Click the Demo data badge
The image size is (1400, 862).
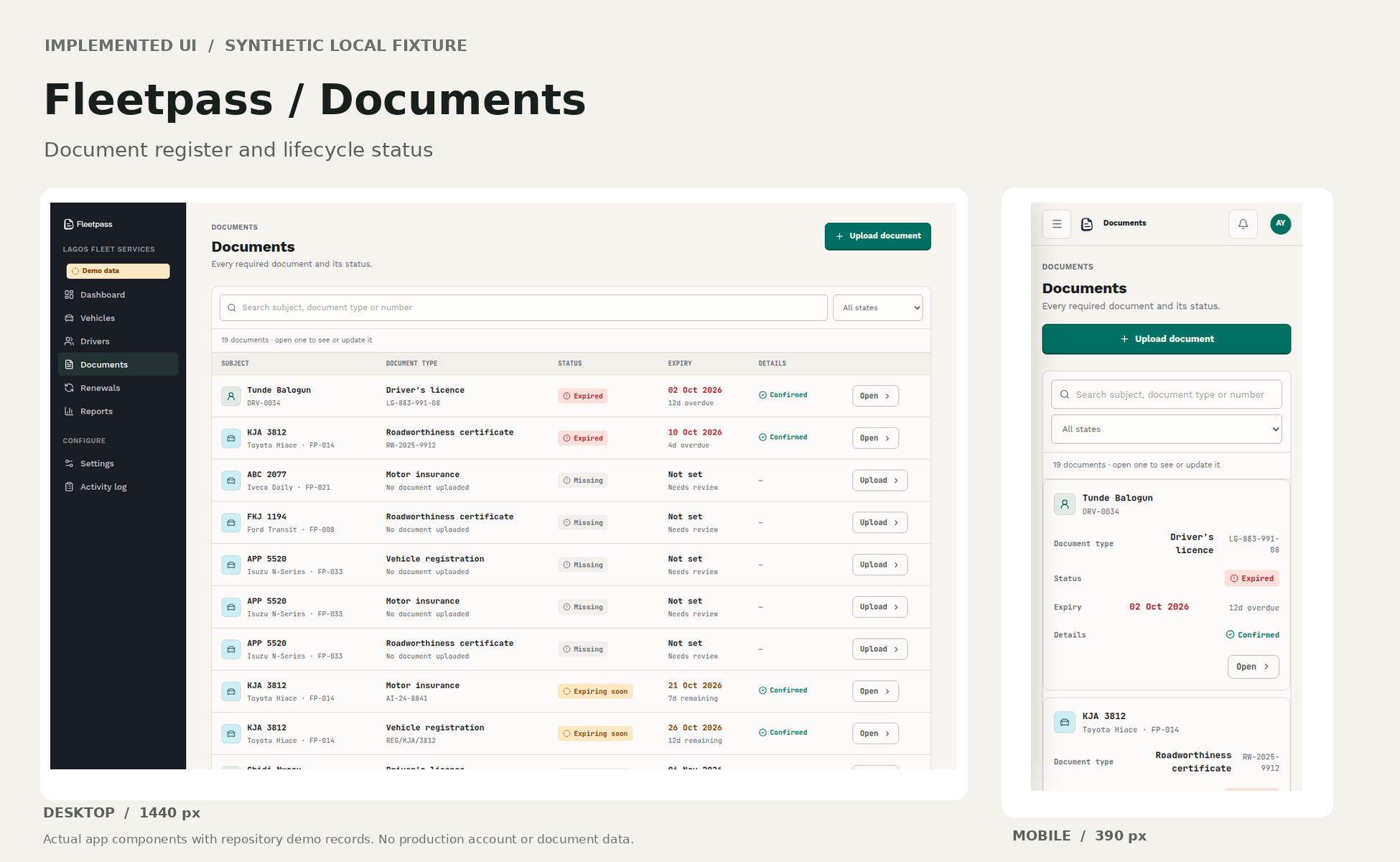point(118,271)
